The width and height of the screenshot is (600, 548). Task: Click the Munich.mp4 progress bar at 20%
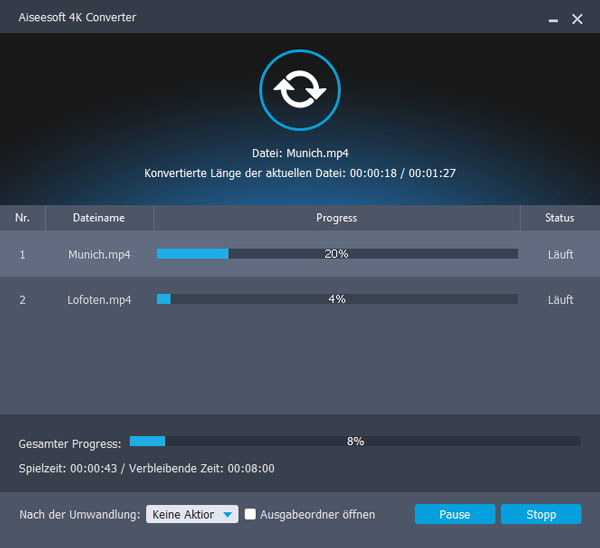337,254
